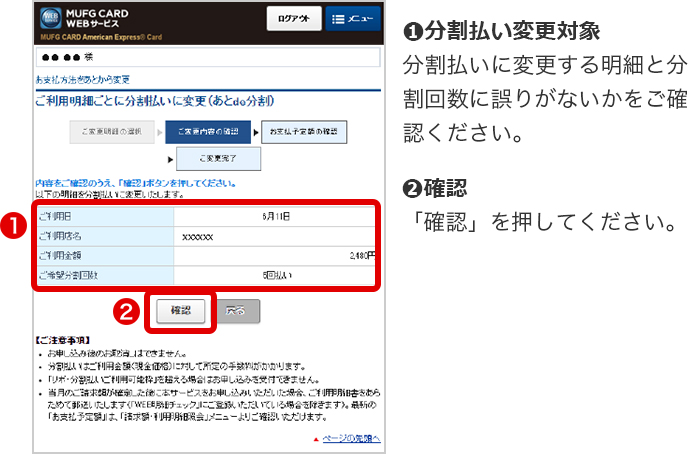Open the お支払方法をあとから変更 link
The width and height of the screenshot is (690, 454).
point(81,79)
